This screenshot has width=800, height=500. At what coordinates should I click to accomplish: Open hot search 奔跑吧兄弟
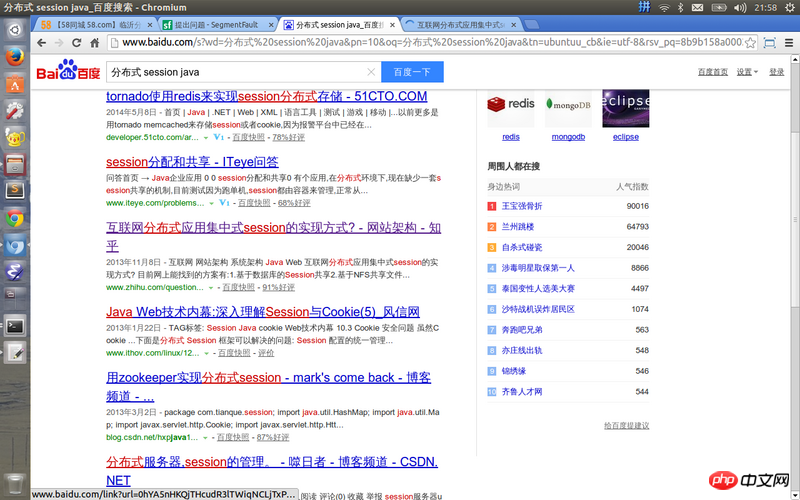(522, 330)
